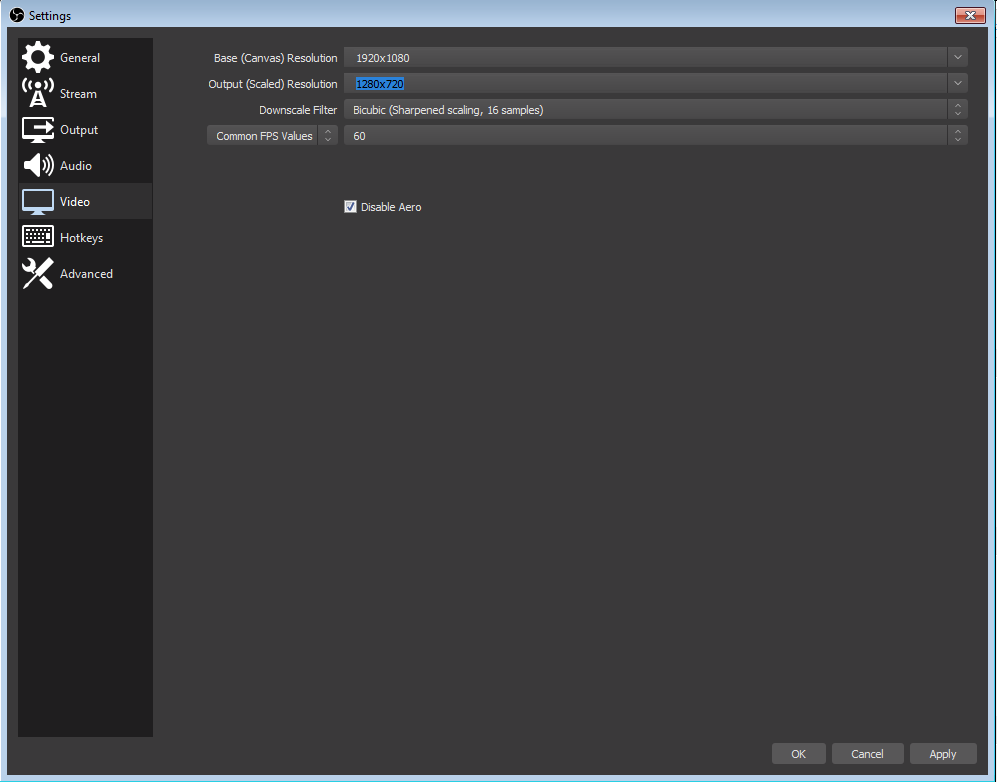The height and width of the screenshot is (782, 997).
Task: Click the OBS logo in title bar
Action: (17, 15)
